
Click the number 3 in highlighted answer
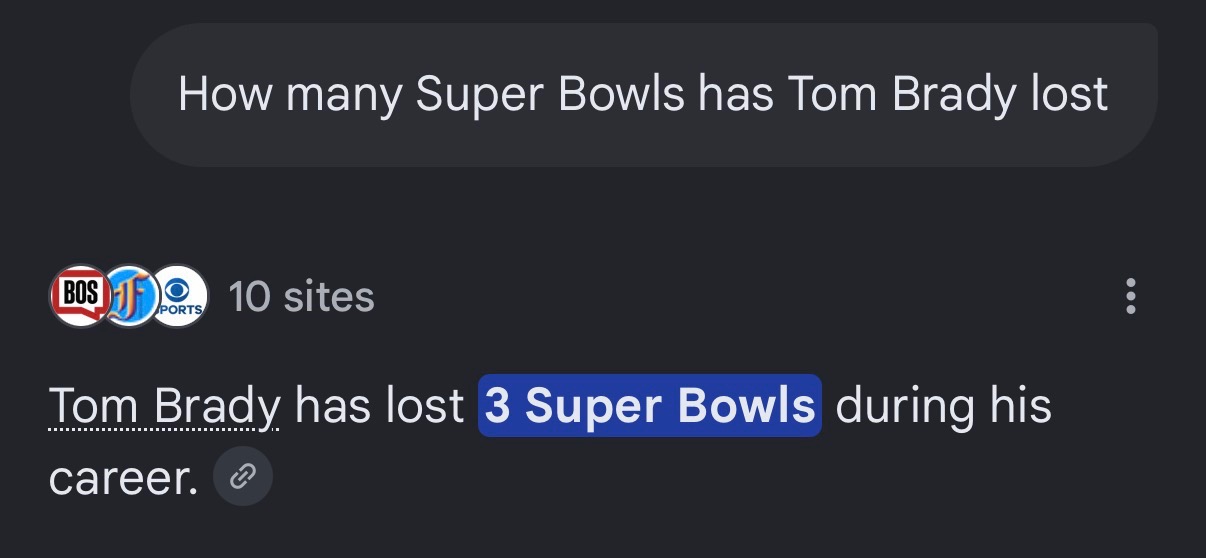click(x=498, y=406)
